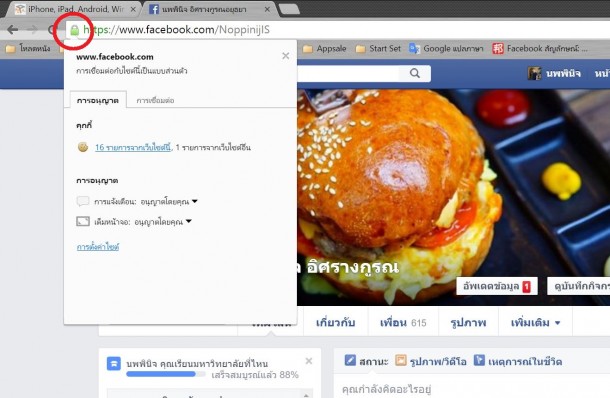Click the นพพินิจ profile picture thumbnail
Screen dimensions: 610x398
(534, 73)
